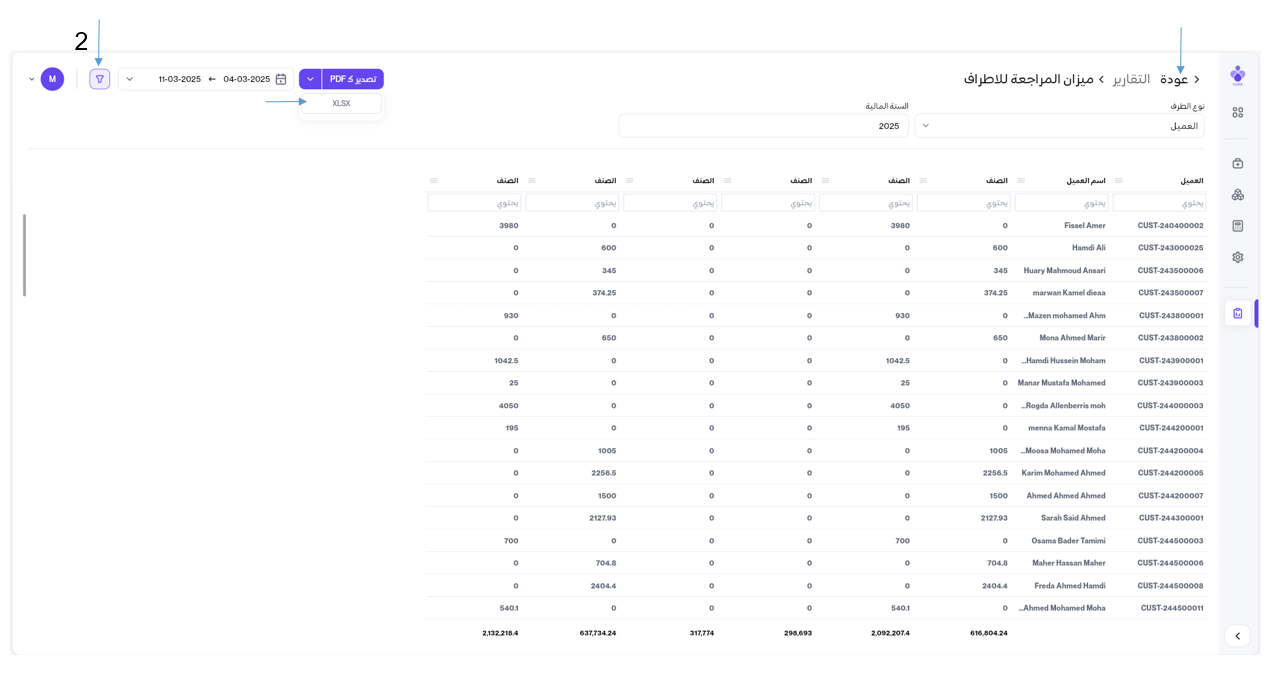Open column menu for العميل header
The width and height of the screenshot is (1281, 677).
point(1119,181)
